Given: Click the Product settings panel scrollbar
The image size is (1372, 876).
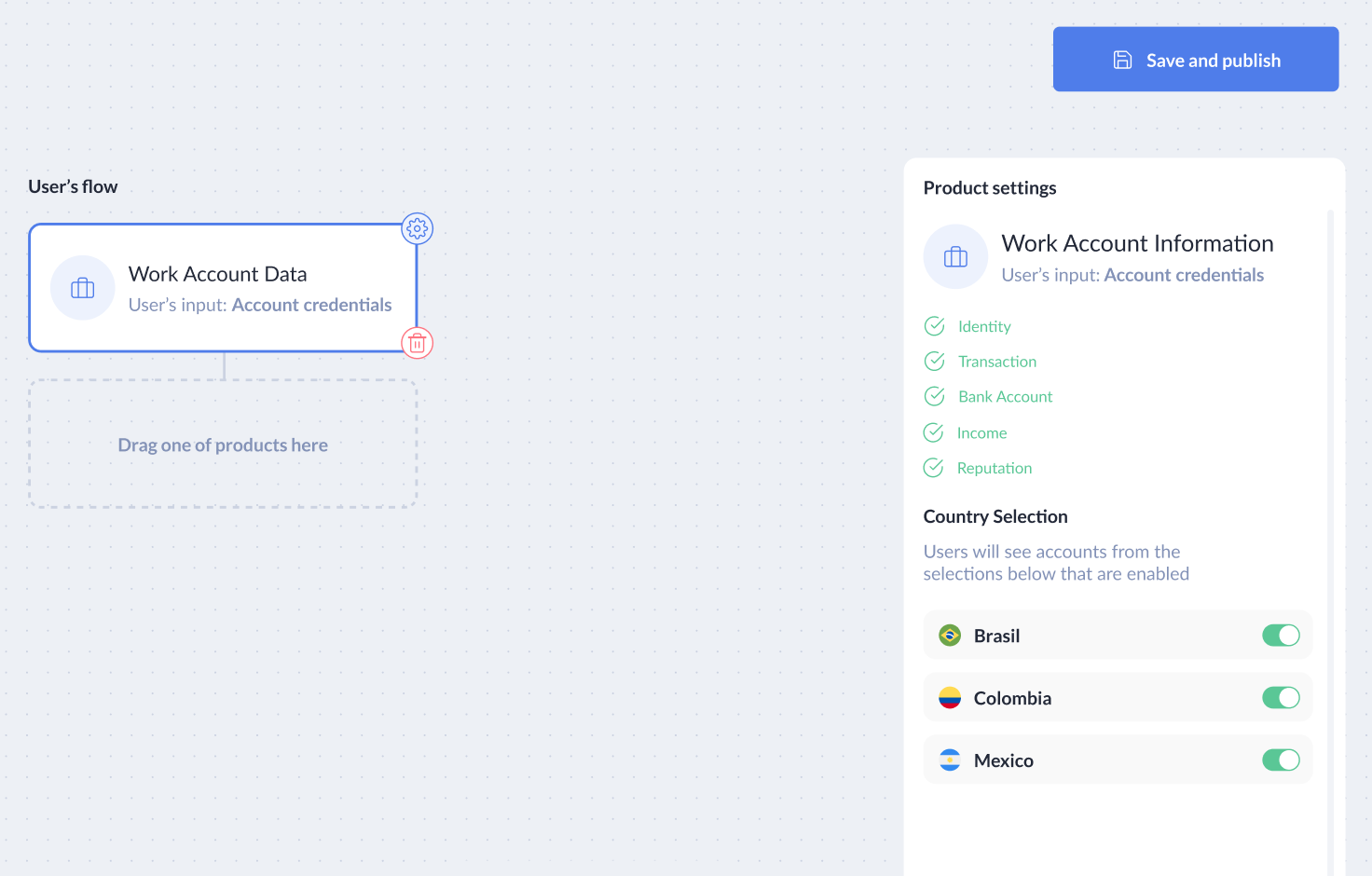Looking at the screenshot, I should pyautogui.click(x=1330, y=541).
